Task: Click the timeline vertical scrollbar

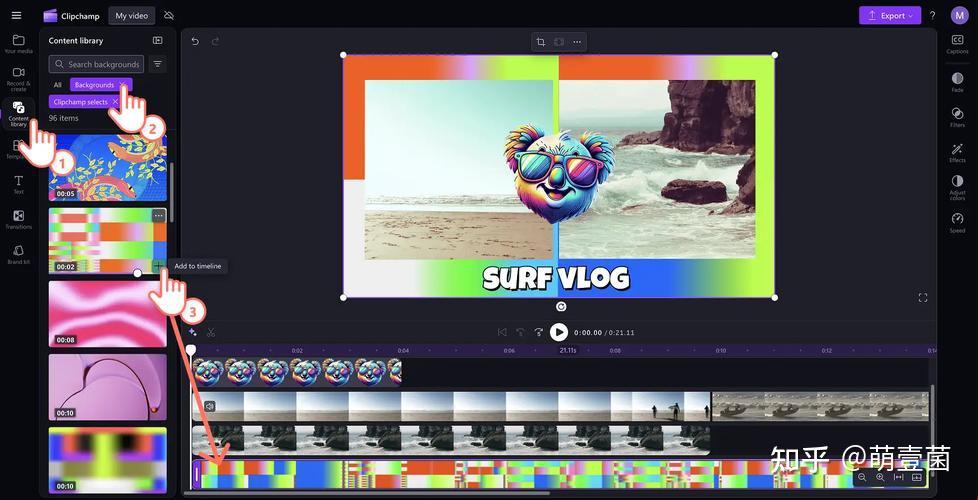Action: [932, 430]
